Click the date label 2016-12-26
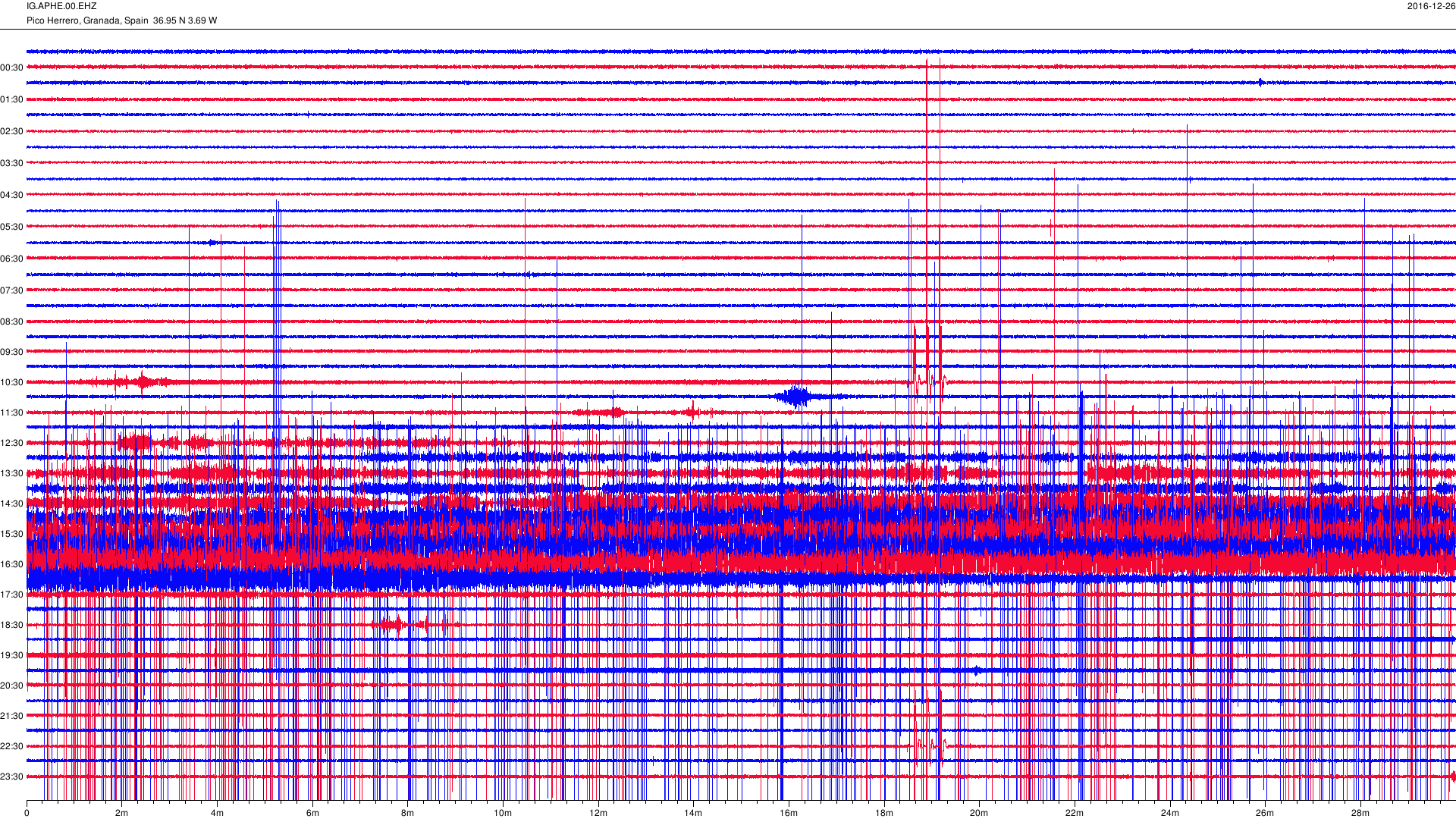Viewport: 1456px width, 819px height. click(1431, 6)
